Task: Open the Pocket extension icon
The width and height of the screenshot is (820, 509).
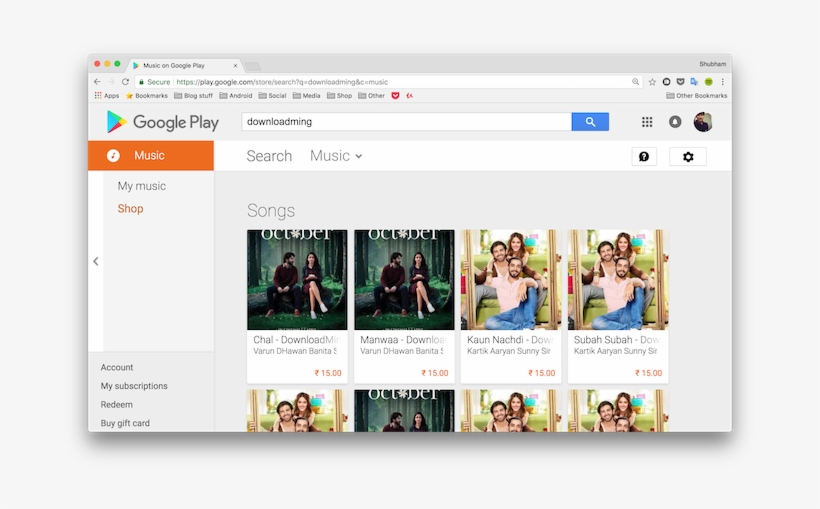Action: click(680, 82)
